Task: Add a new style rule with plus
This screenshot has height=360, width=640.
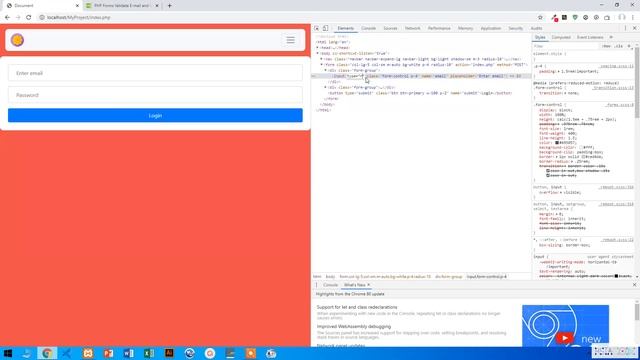Action: 629,47
